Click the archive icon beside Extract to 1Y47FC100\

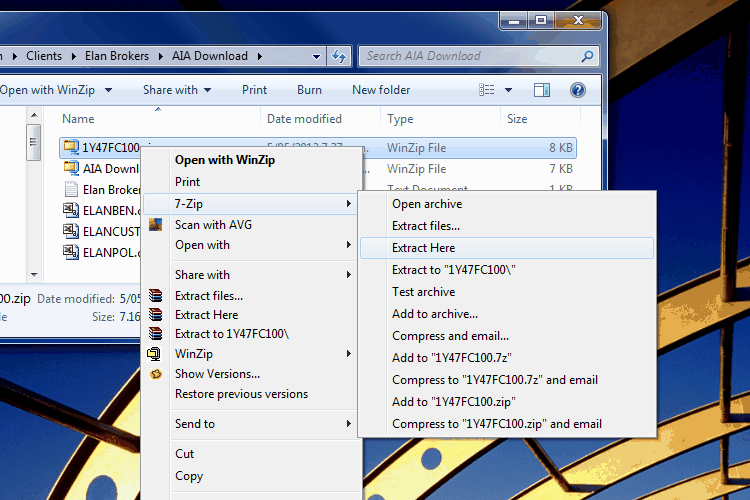155,333
